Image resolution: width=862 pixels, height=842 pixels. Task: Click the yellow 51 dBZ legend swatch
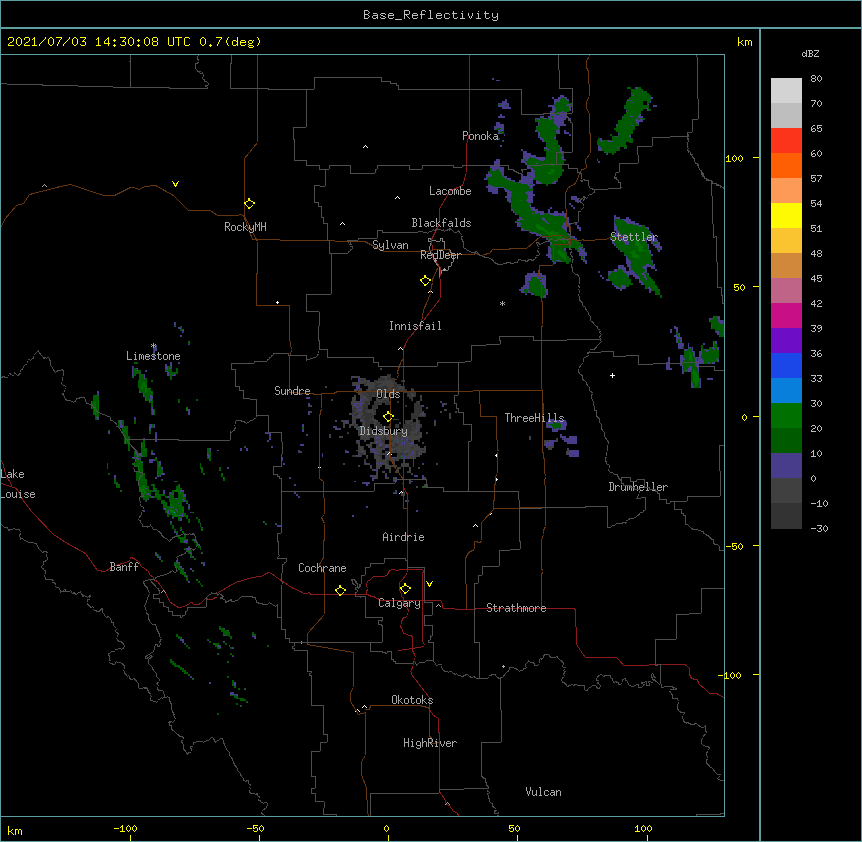(786, 215)
